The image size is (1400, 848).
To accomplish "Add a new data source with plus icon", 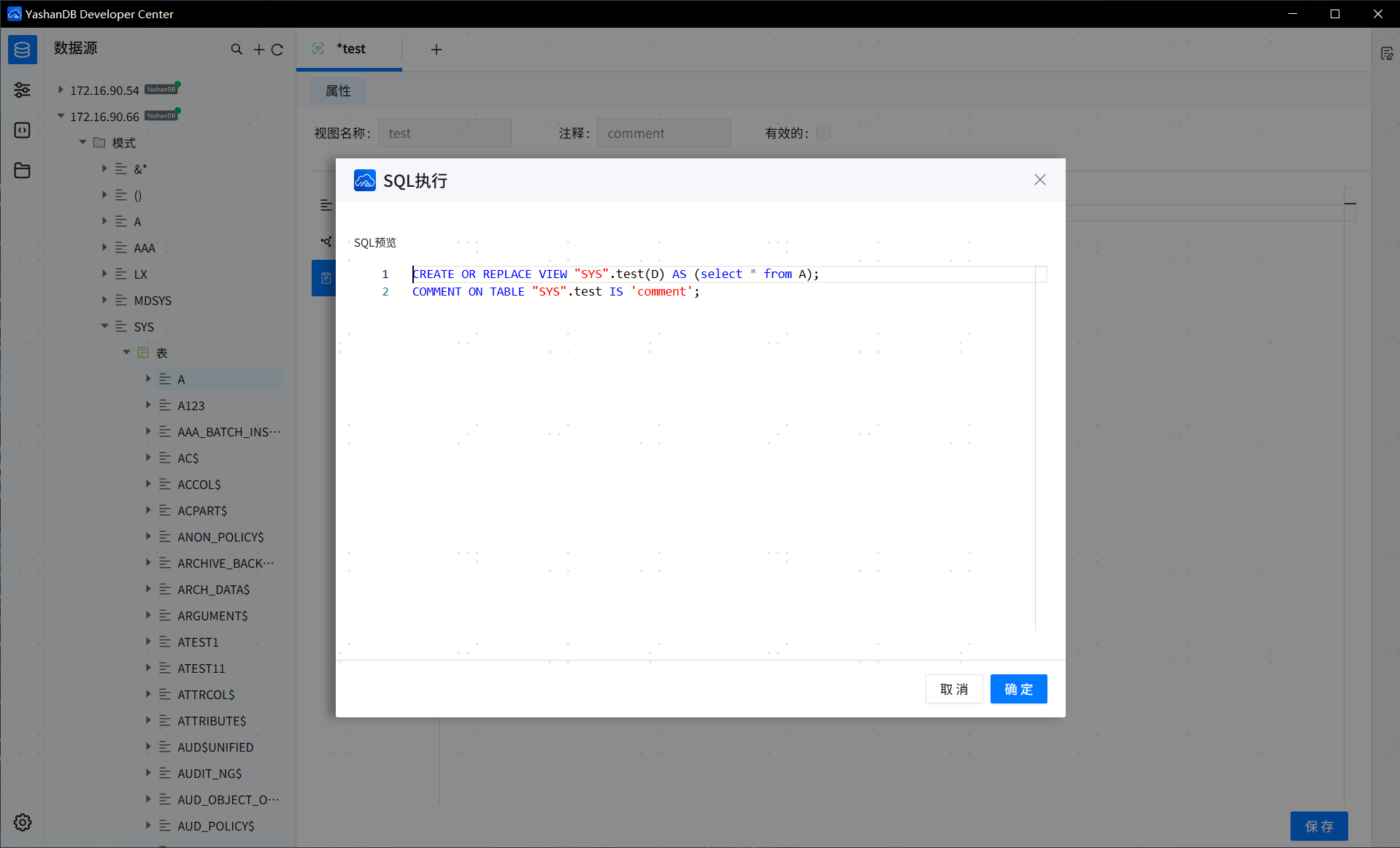I will [x=258, y=49].
